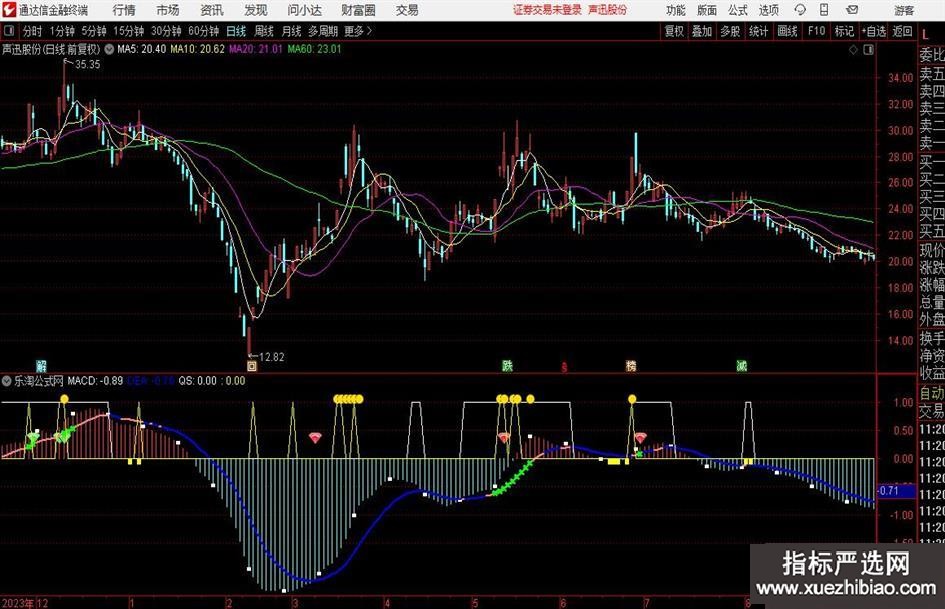
Task: Toggle the 60分钟 period view
Action: 204,31
